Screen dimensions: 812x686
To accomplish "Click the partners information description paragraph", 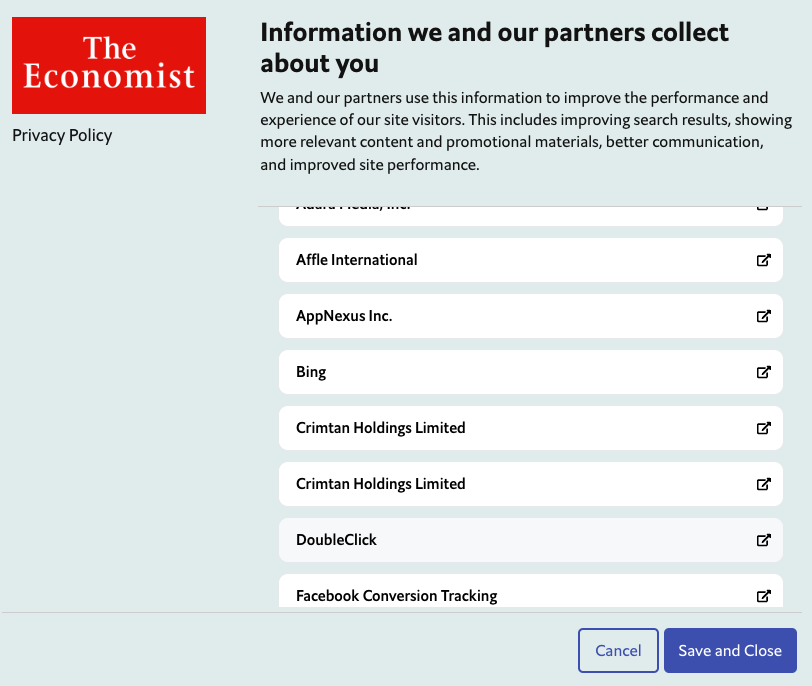I will 514,131.
